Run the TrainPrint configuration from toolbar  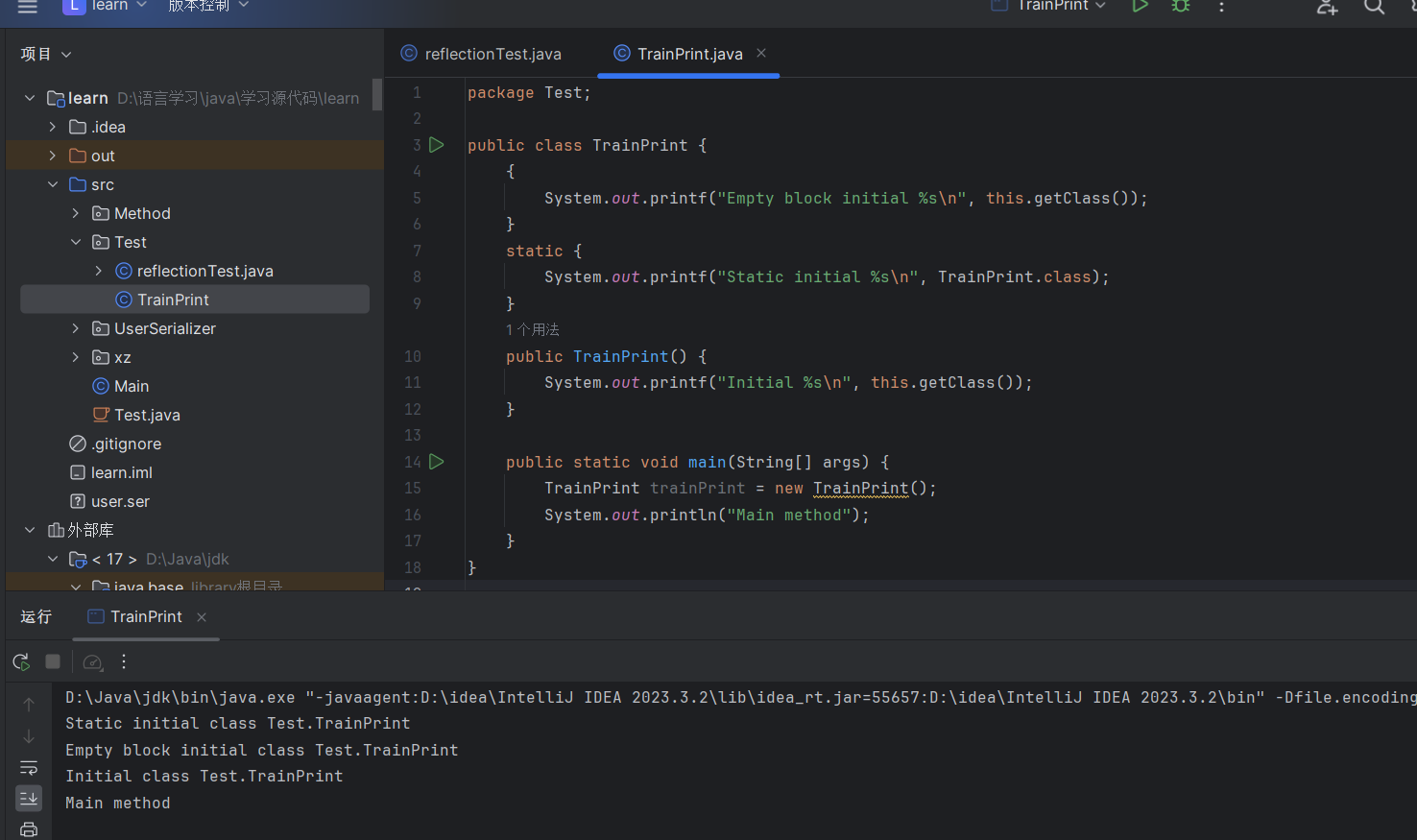1140,6
